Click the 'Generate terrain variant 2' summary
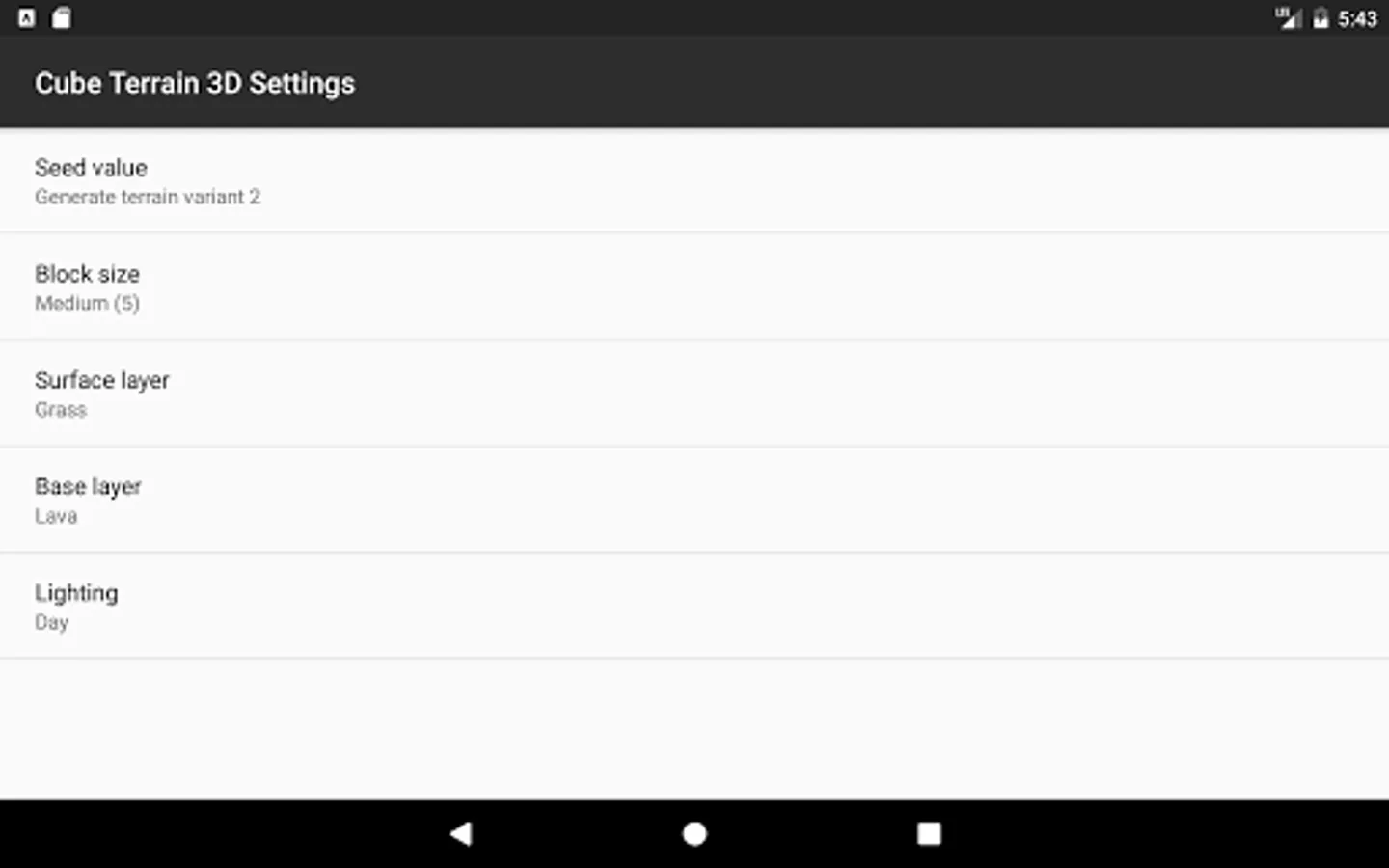 click(x=148, y=198)
